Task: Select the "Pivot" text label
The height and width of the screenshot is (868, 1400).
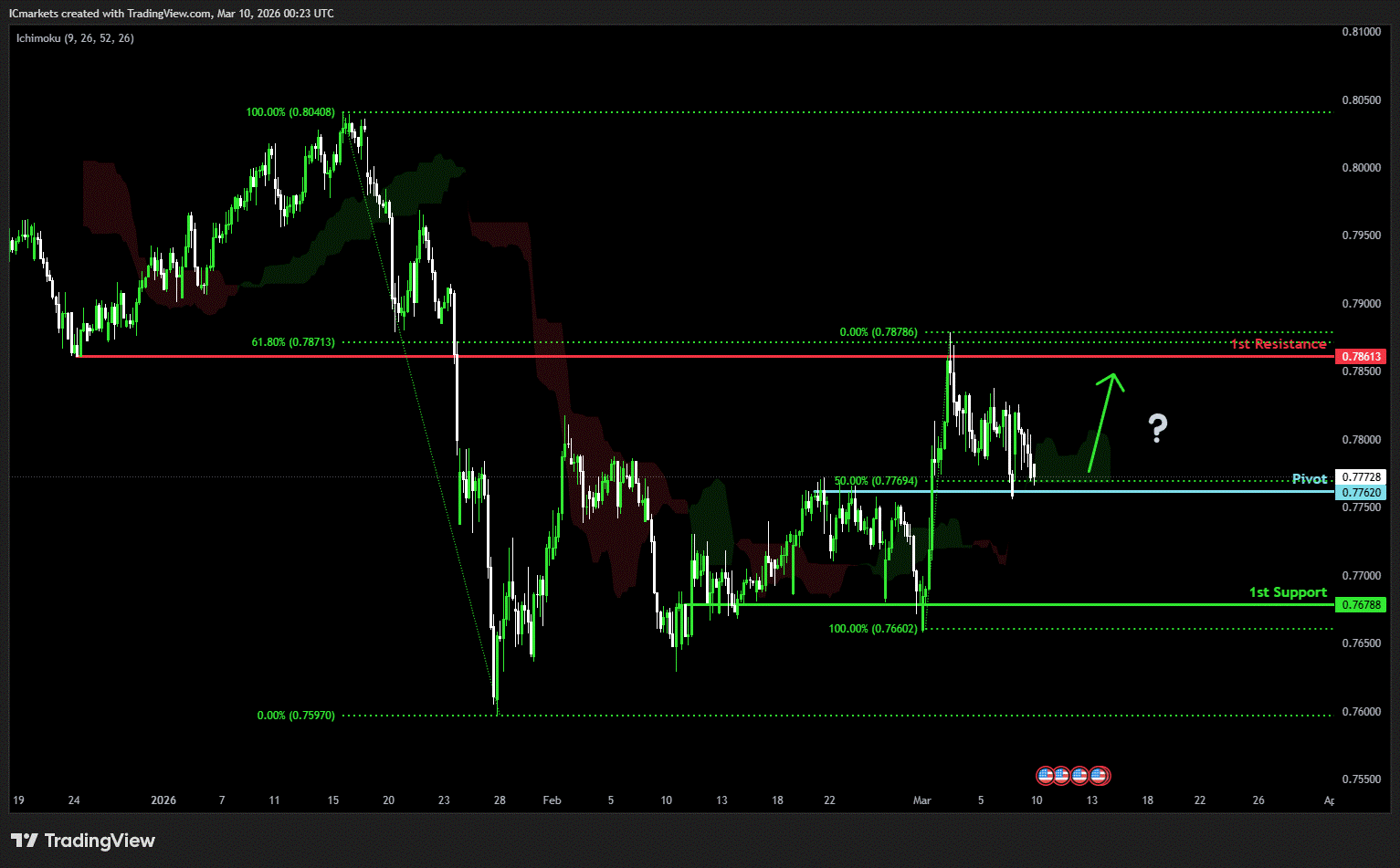Action: pyautogui.click(x=1309, y=479)
